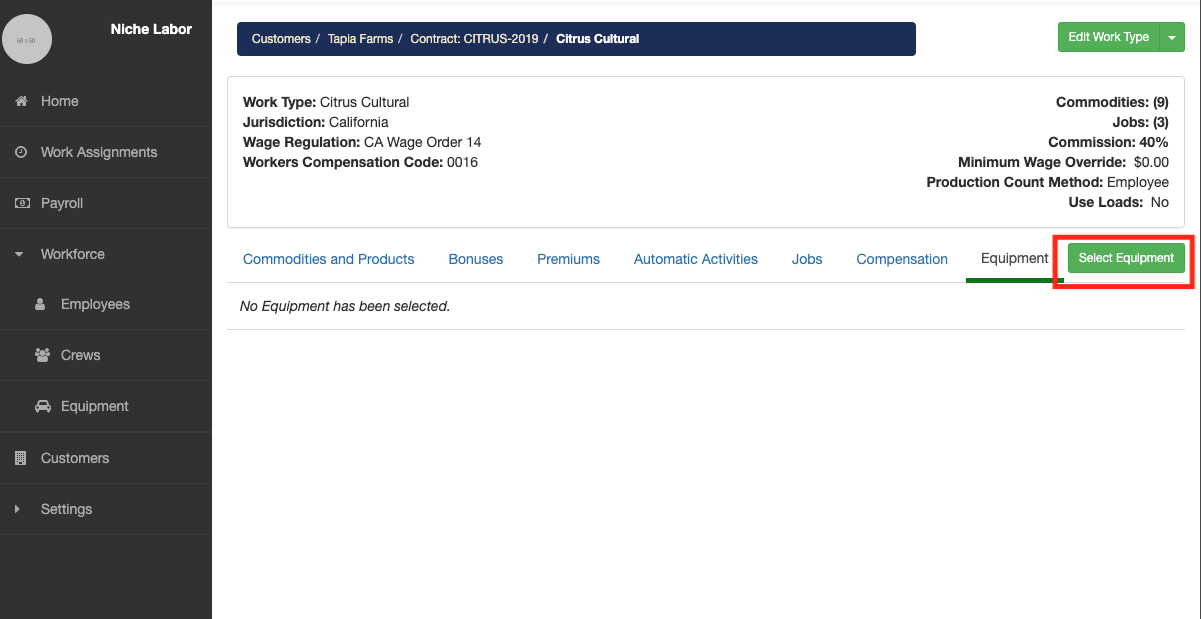
Task: Select the Customers icon in the sidebar
Action: click(20, 458)
